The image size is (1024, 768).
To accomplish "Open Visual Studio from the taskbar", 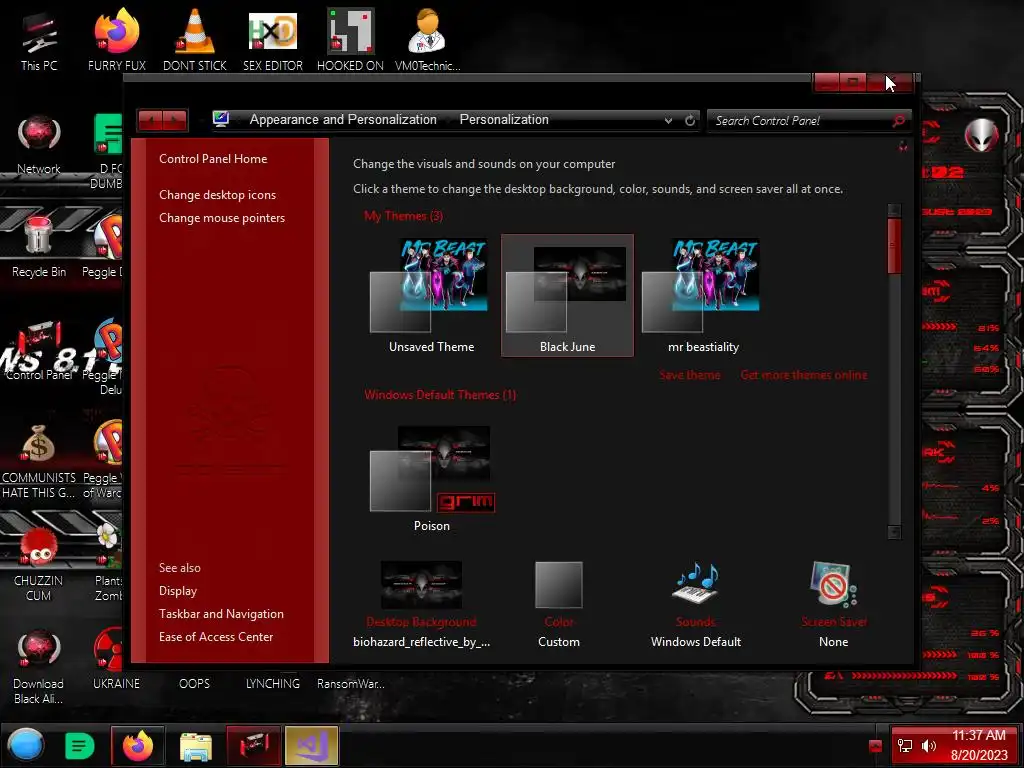I will coord(312,745).
